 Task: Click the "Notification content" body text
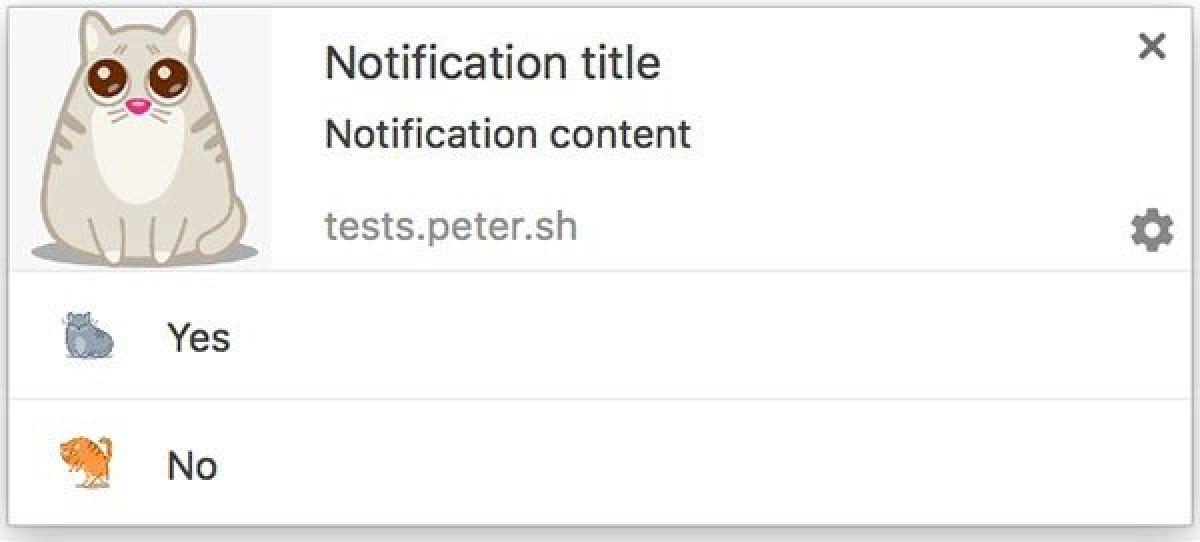coord(508,134)
